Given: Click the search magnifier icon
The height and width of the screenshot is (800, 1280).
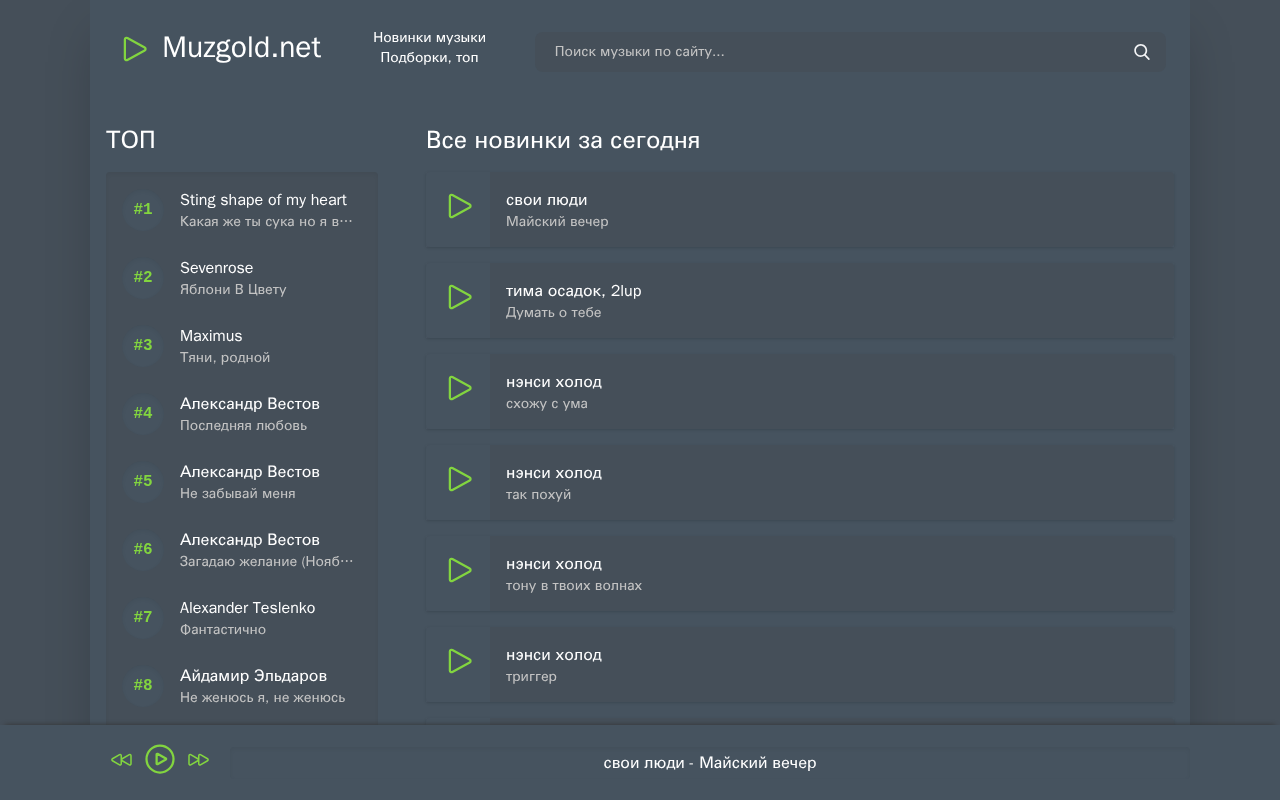Looking at the screenshot, I should tap(1142, 52).
